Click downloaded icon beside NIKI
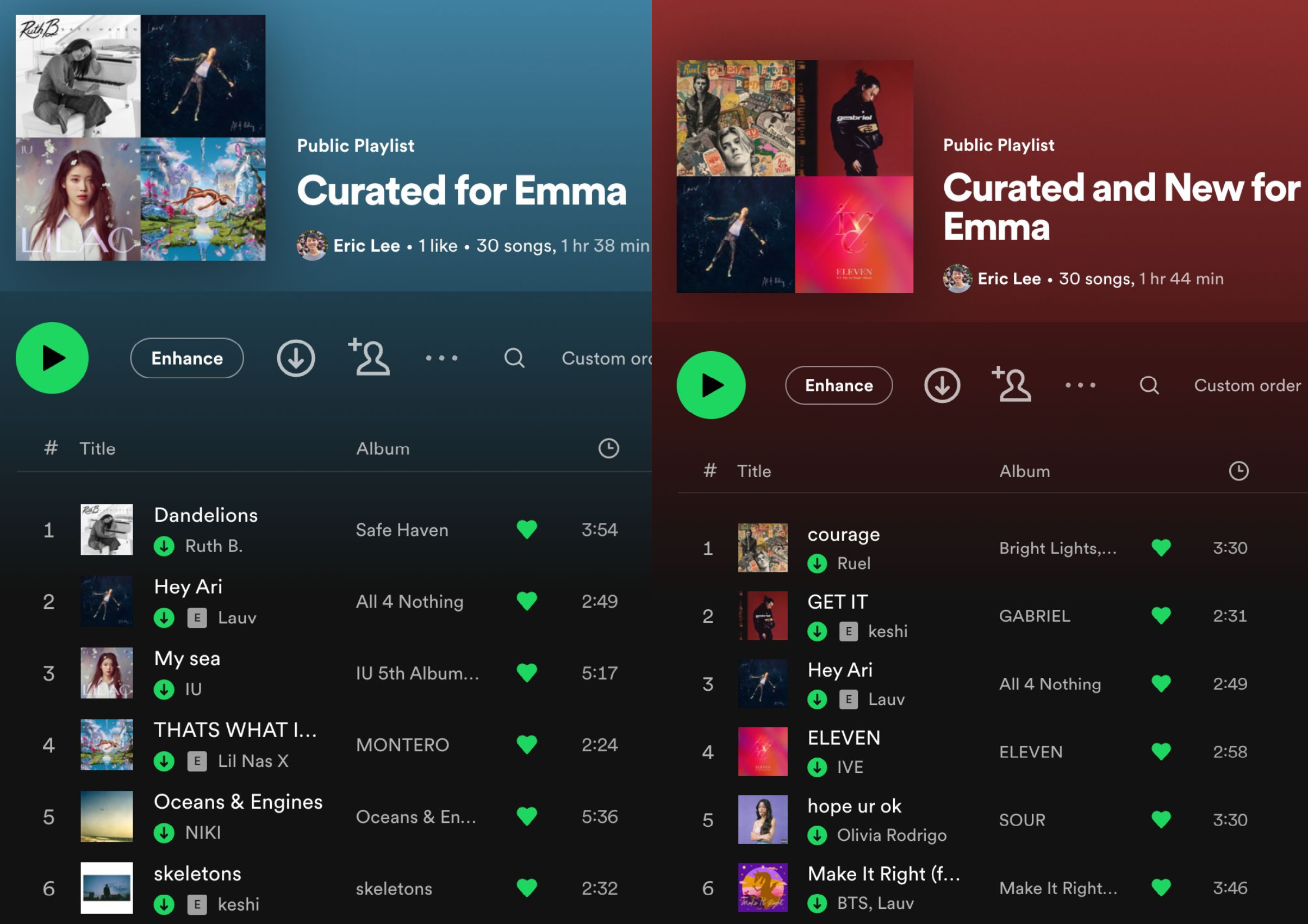Screen dimensions: 1308x924 164,833
